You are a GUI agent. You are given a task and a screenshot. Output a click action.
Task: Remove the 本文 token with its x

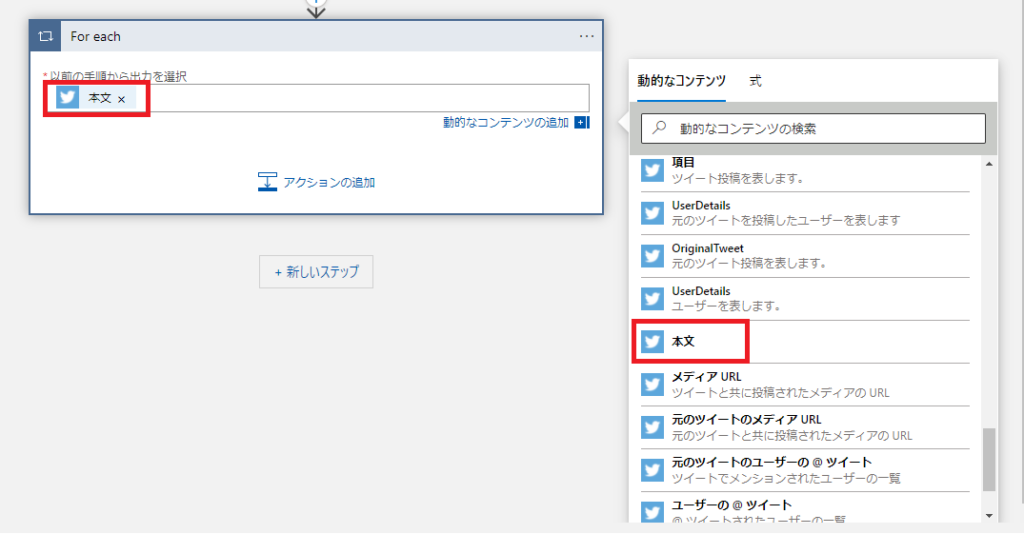(x=122, y=99)
